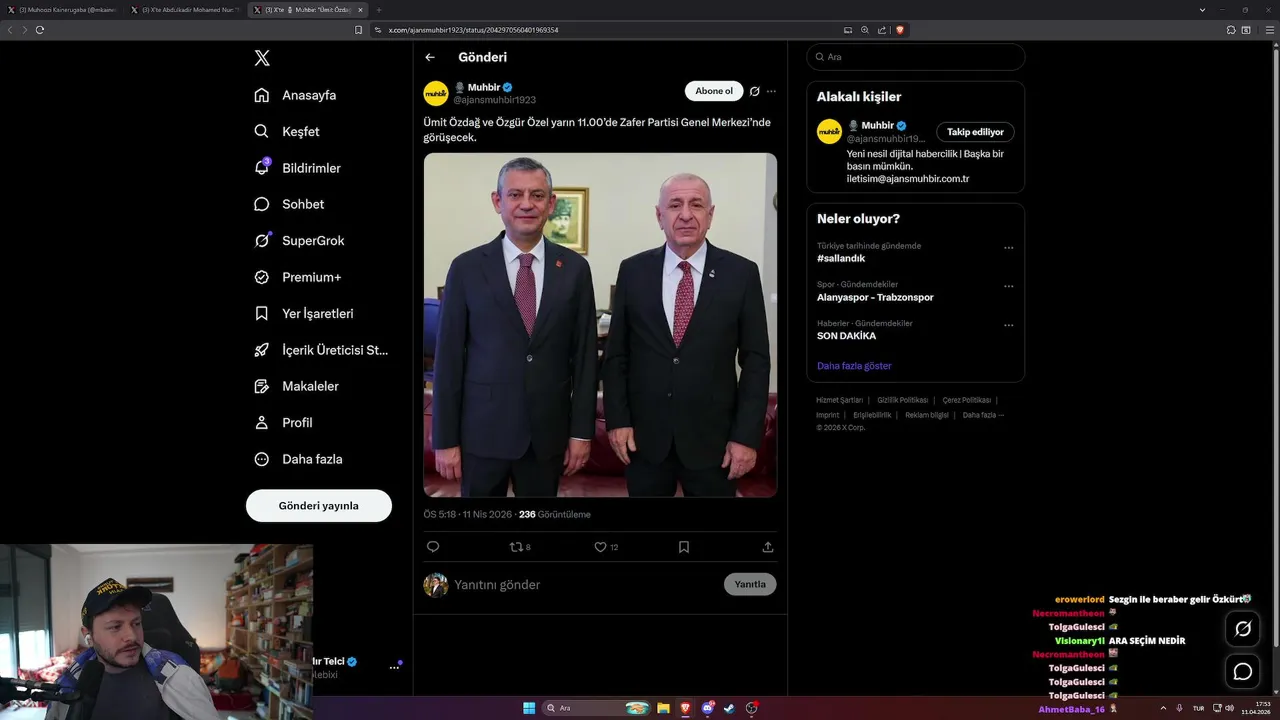The height and width of the screenshot is (720, 1280).
Task: Open Steam from taskbar
Action: [730, 708]
